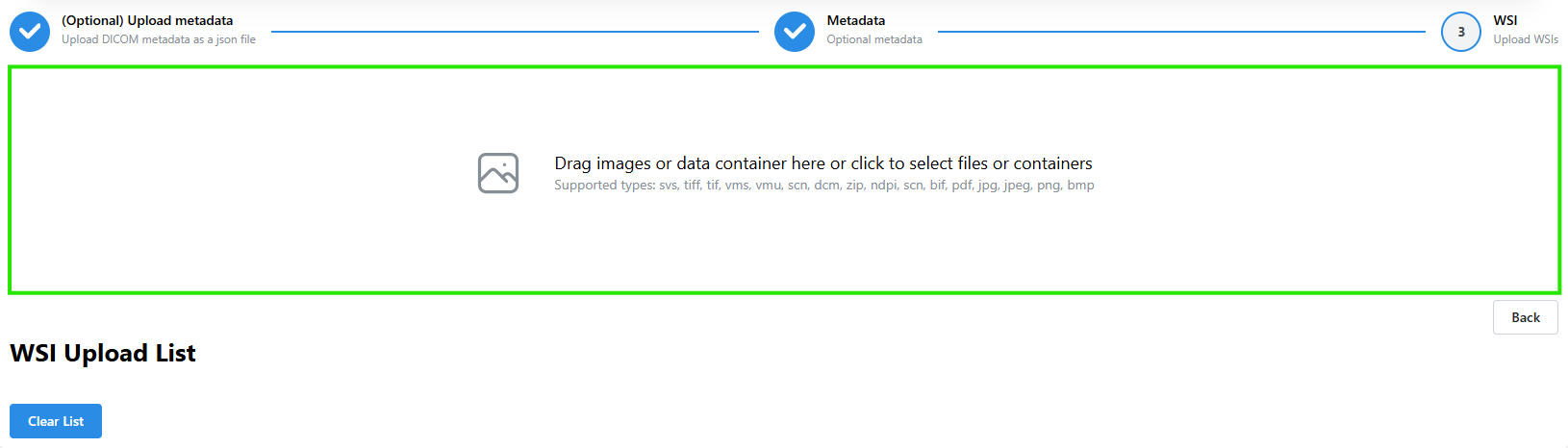
Task: Click 'Upload DICOM metadata as a json file' subtitle
Action: coord(159,39)
